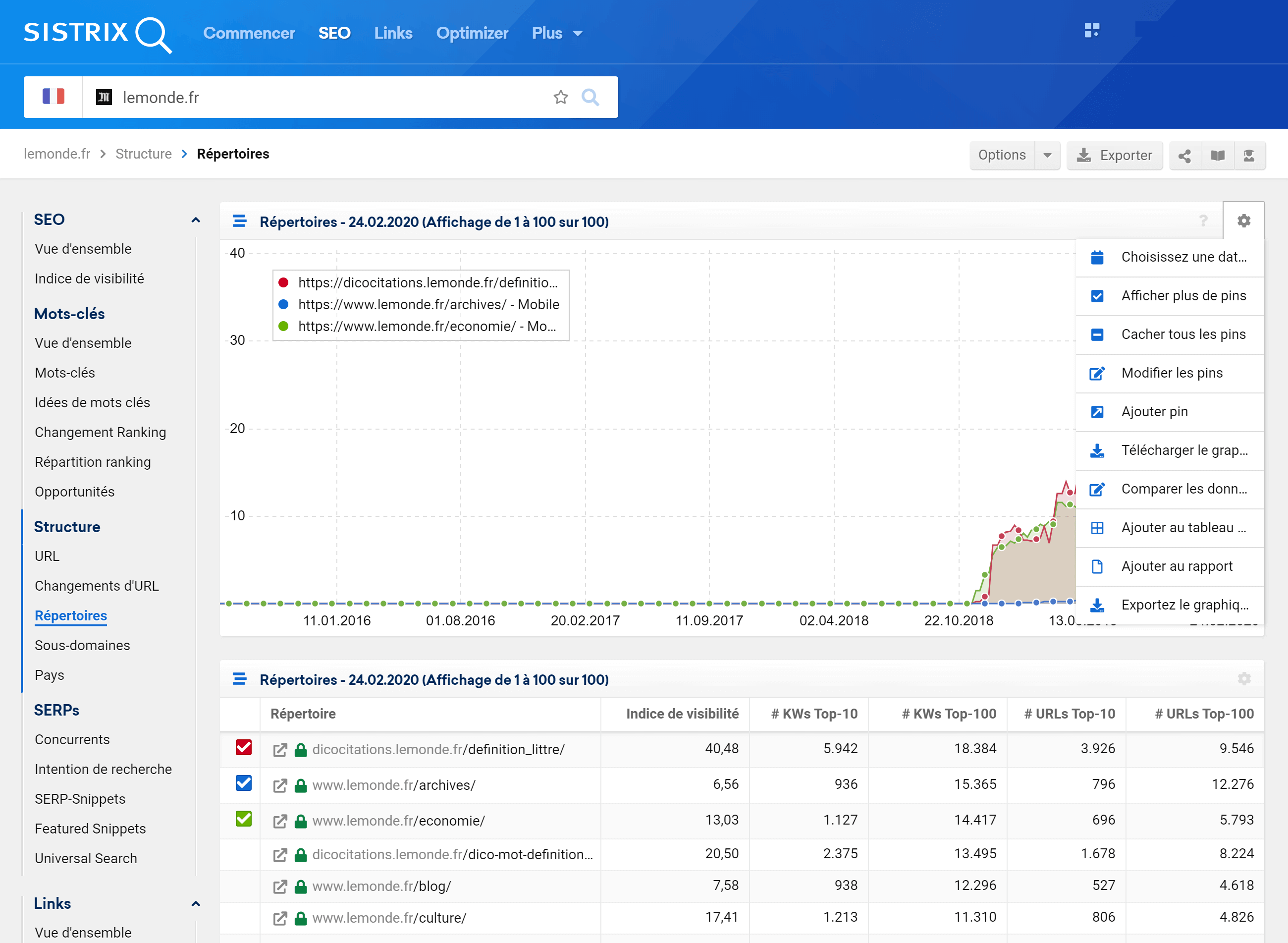This screenshot has height=943, width=1288.
Task: Select Cacher tous les pins in the menu
Action: [1170, 334]
